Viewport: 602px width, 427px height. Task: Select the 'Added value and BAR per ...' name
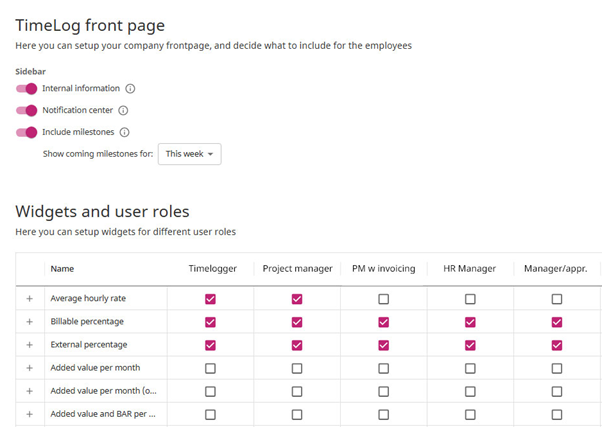point(103,414)
